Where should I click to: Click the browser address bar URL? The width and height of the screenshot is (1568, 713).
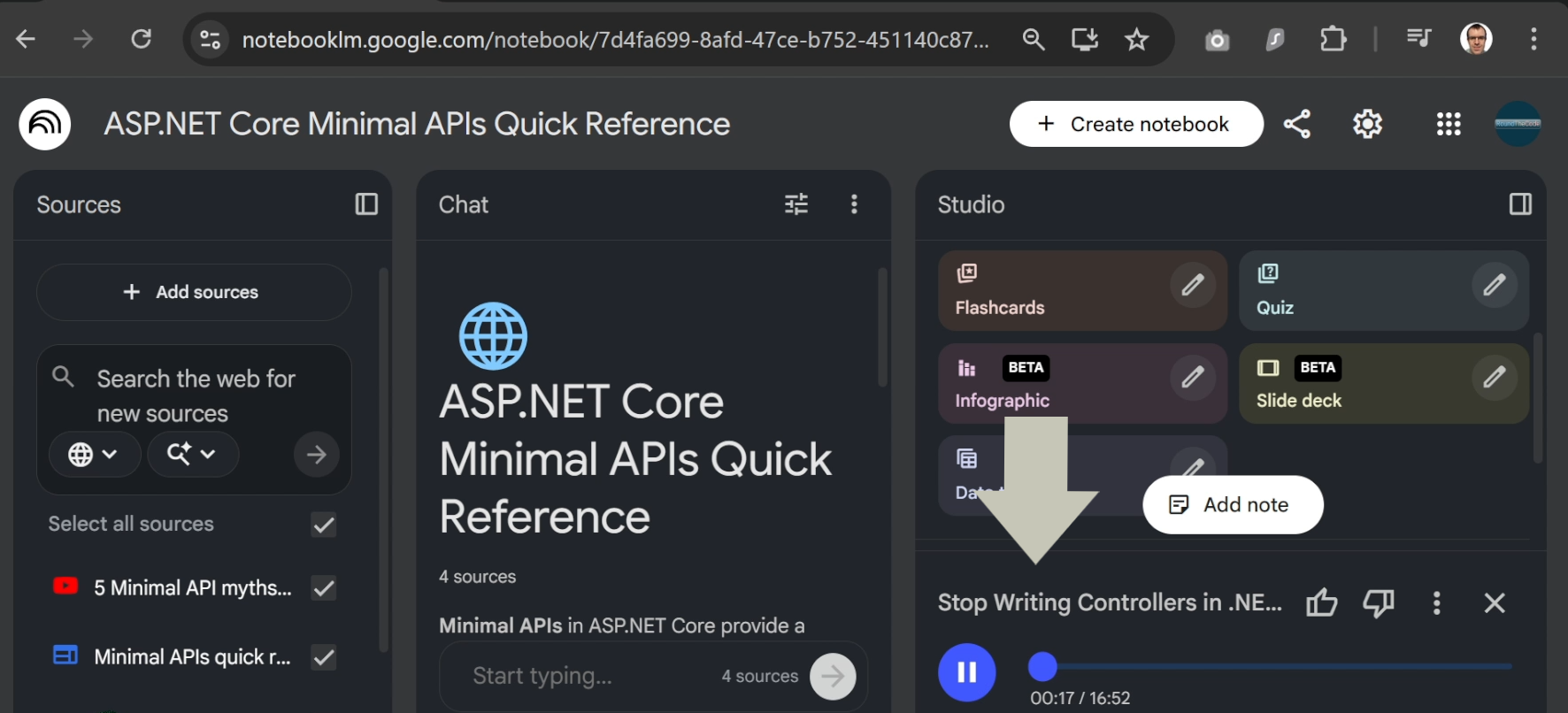615,40
